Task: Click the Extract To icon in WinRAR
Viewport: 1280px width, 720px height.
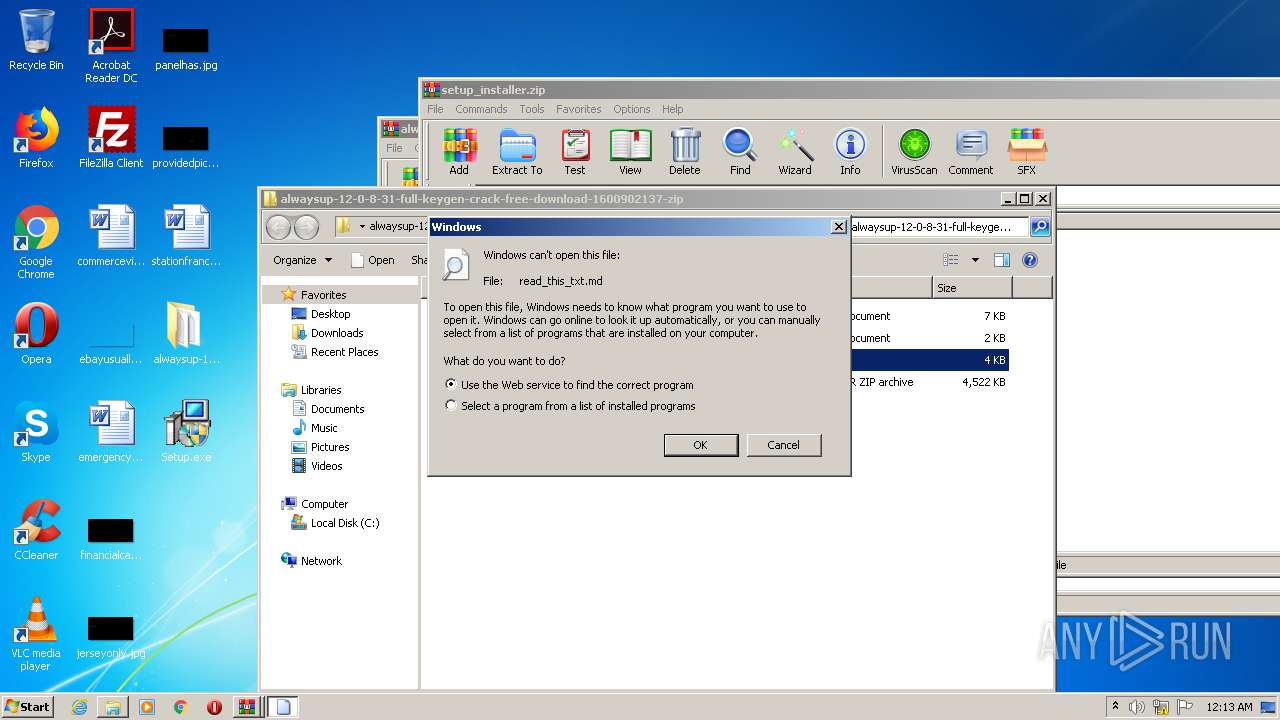Action: tap(517, 152)
